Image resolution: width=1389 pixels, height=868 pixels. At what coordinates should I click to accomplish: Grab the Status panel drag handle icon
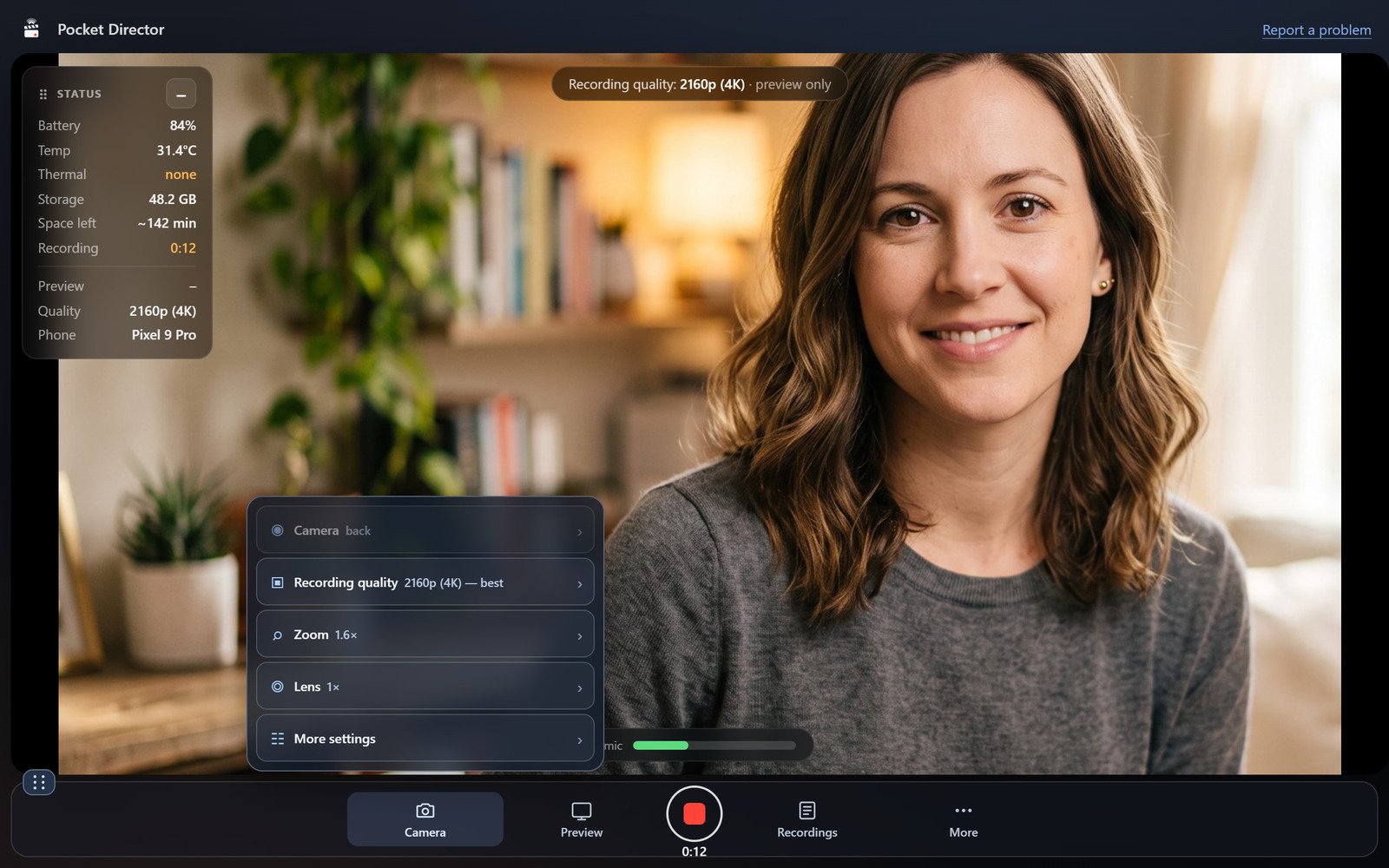(x=43, y=95)
